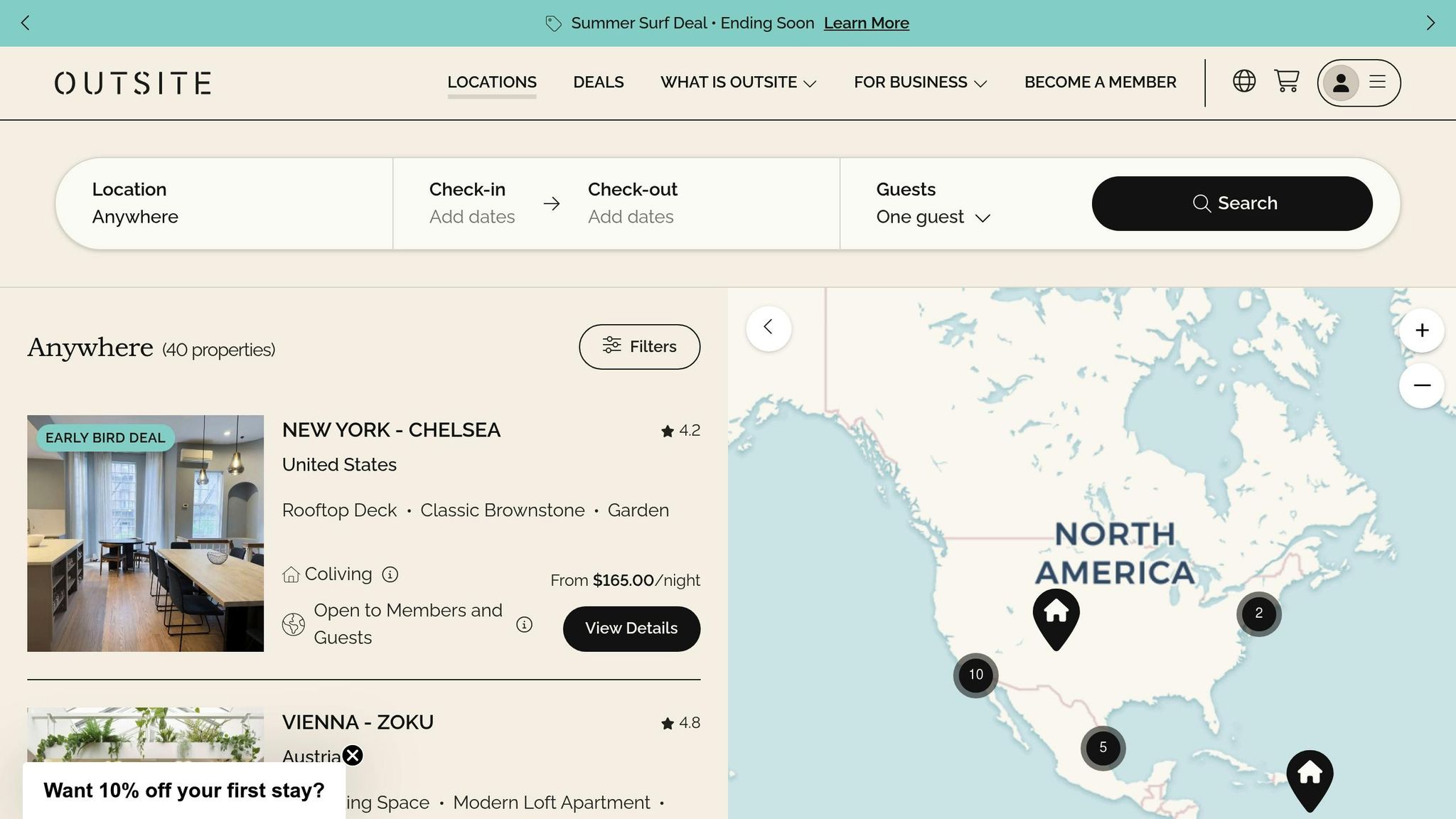Open New York - Chelsea photo thumbnail
1456x819 pixels.
[145, 533]
